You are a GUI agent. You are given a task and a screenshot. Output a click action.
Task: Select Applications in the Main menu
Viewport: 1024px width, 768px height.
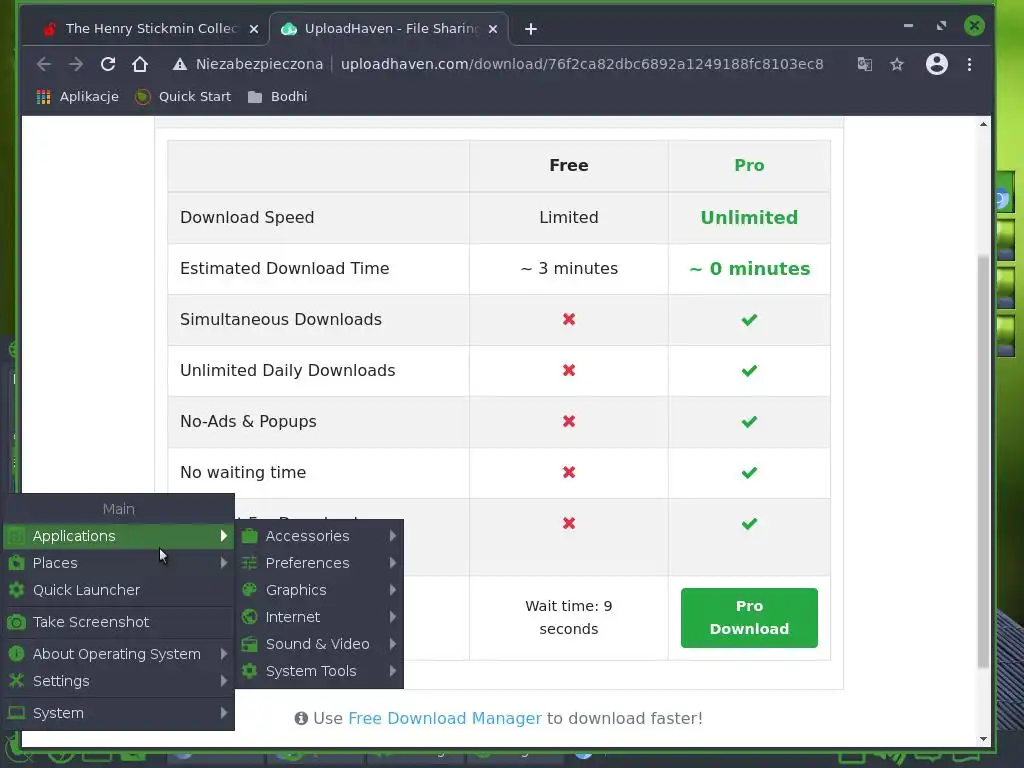(118, 536)
